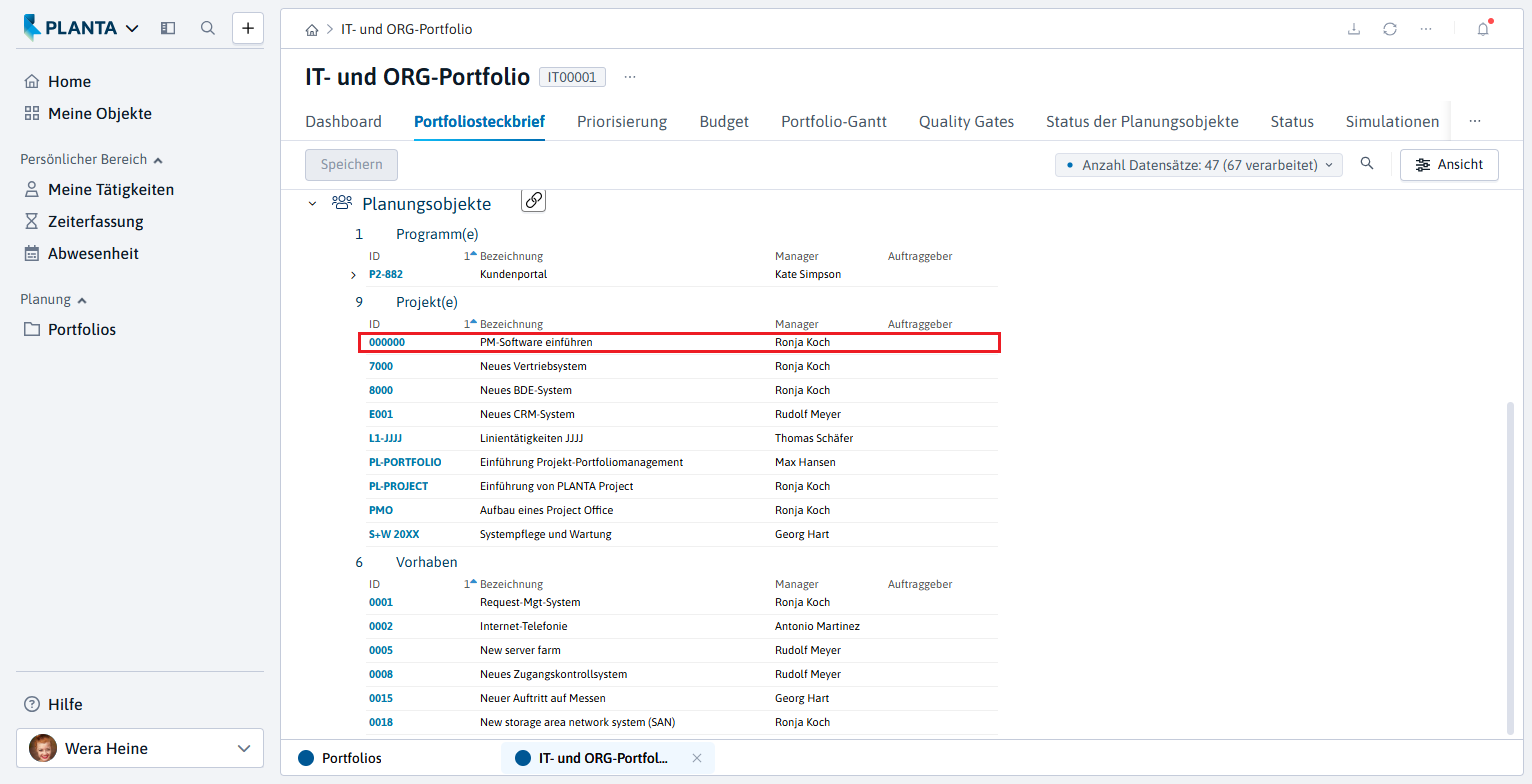Open the Anzahl Datensätze dropdown
Screen dimensions: 1532x784
1199,165
